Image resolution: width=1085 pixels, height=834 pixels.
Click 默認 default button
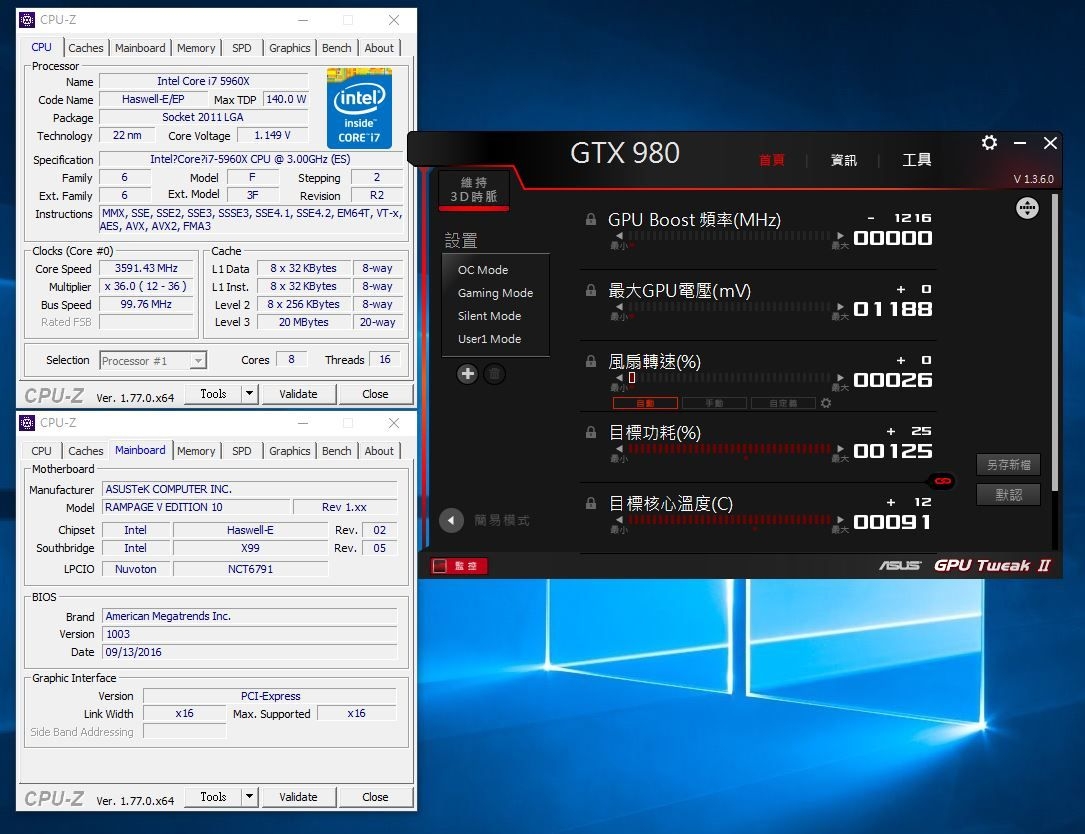(x=1008, y=495)
